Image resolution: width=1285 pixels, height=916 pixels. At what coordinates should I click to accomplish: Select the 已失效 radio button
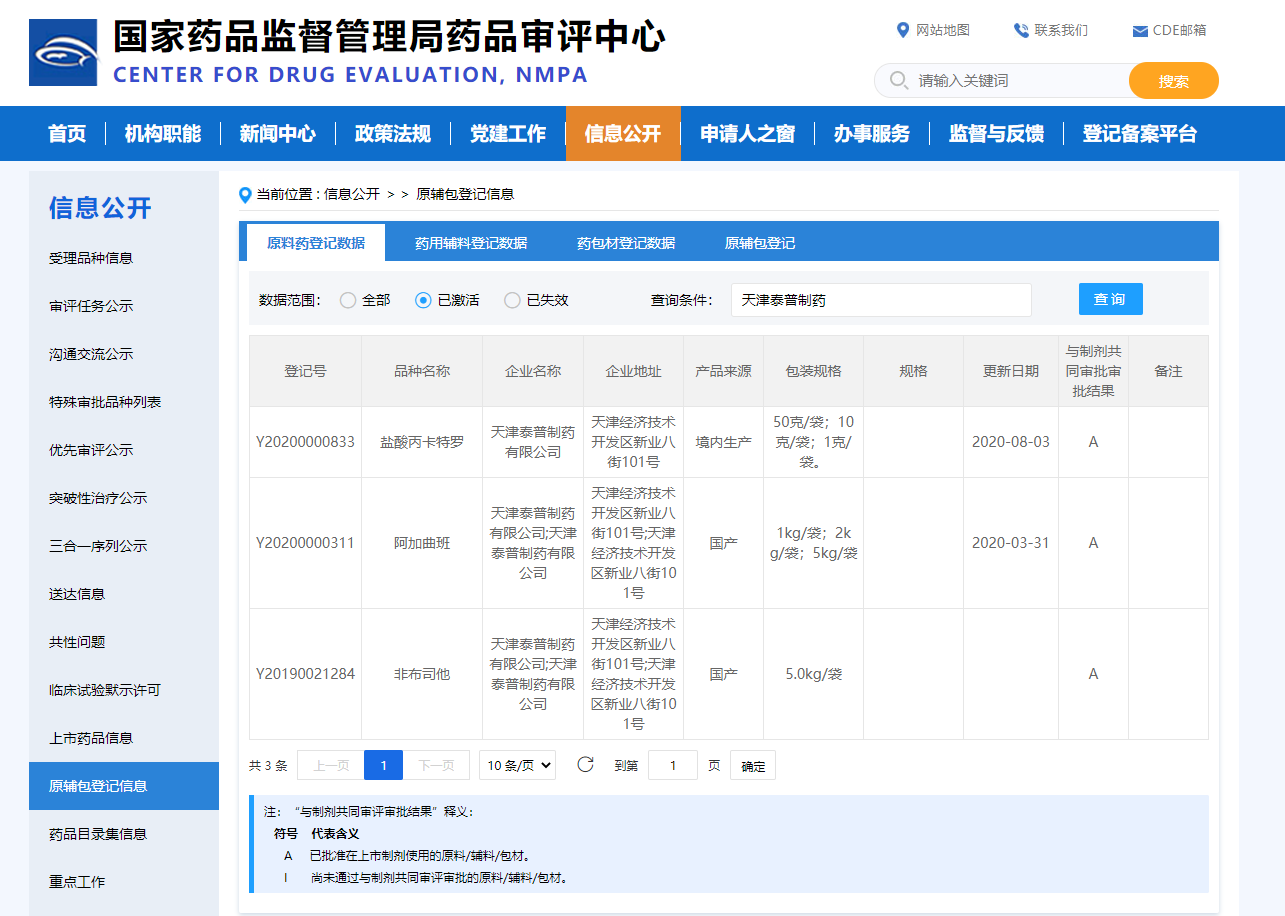coord(512,300)
